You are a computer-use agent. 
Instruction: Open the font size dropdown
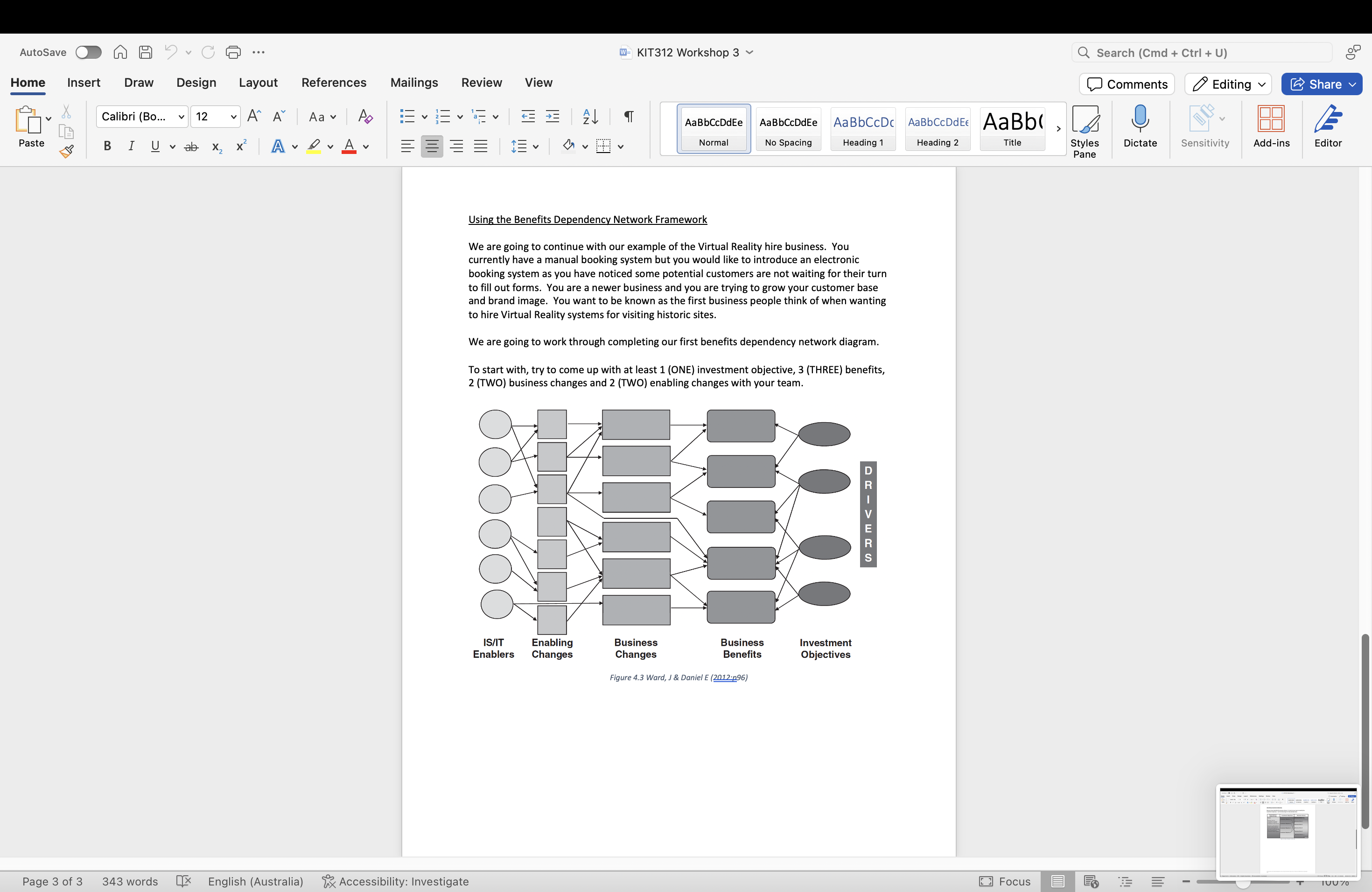(233, 117)
